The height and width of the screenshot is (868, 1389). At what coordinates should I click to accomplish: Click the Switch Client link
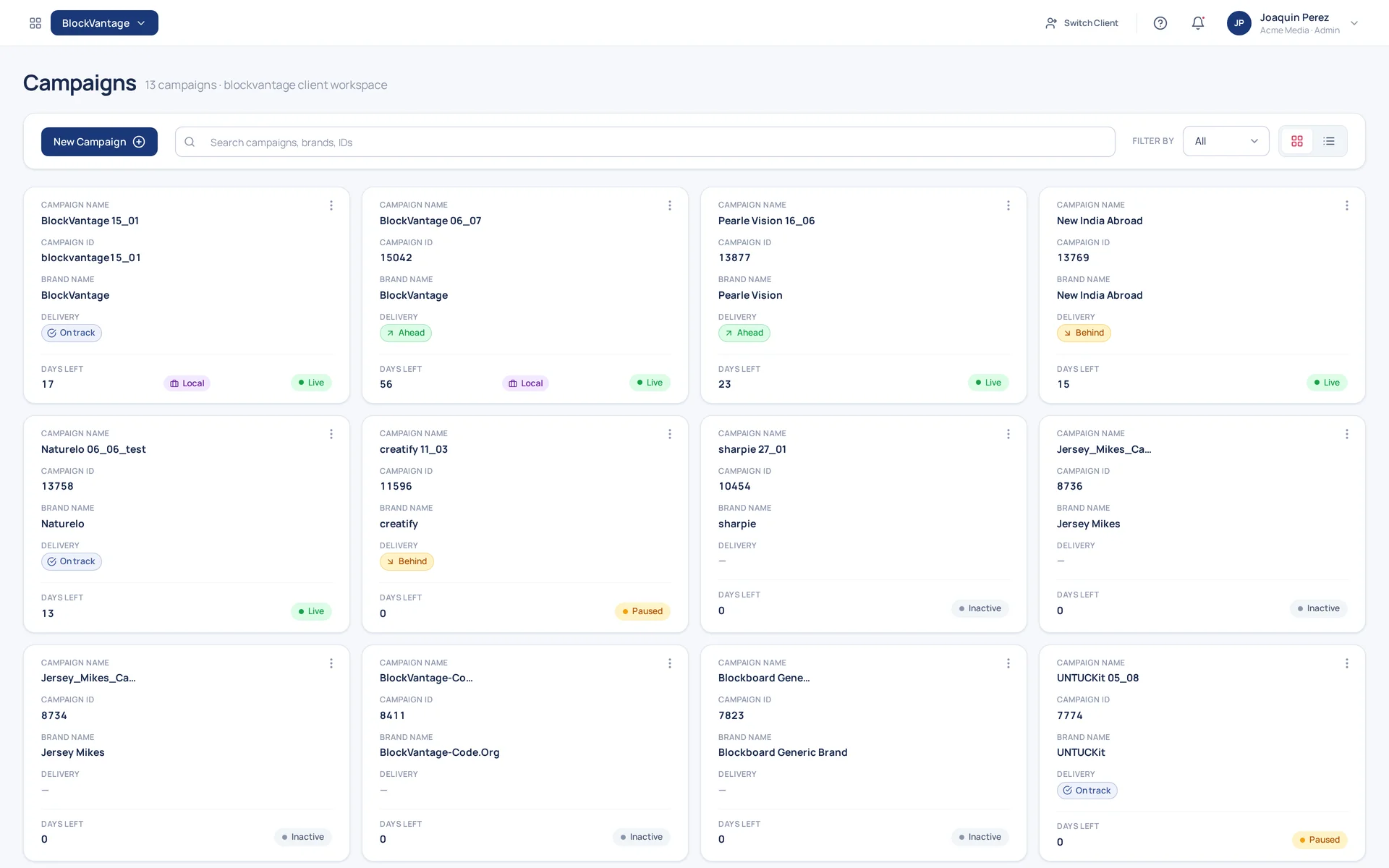1082,23
